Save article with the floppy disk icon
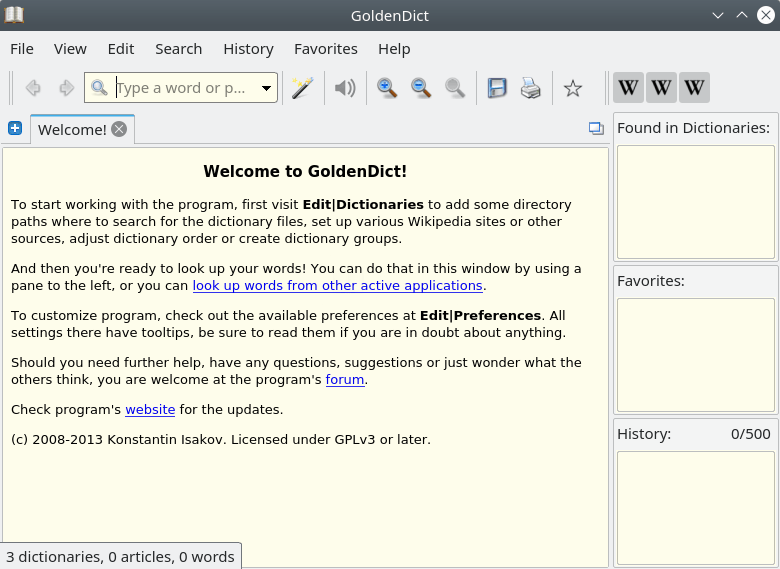This screenshot has width=780, height=569. [496, 88]
